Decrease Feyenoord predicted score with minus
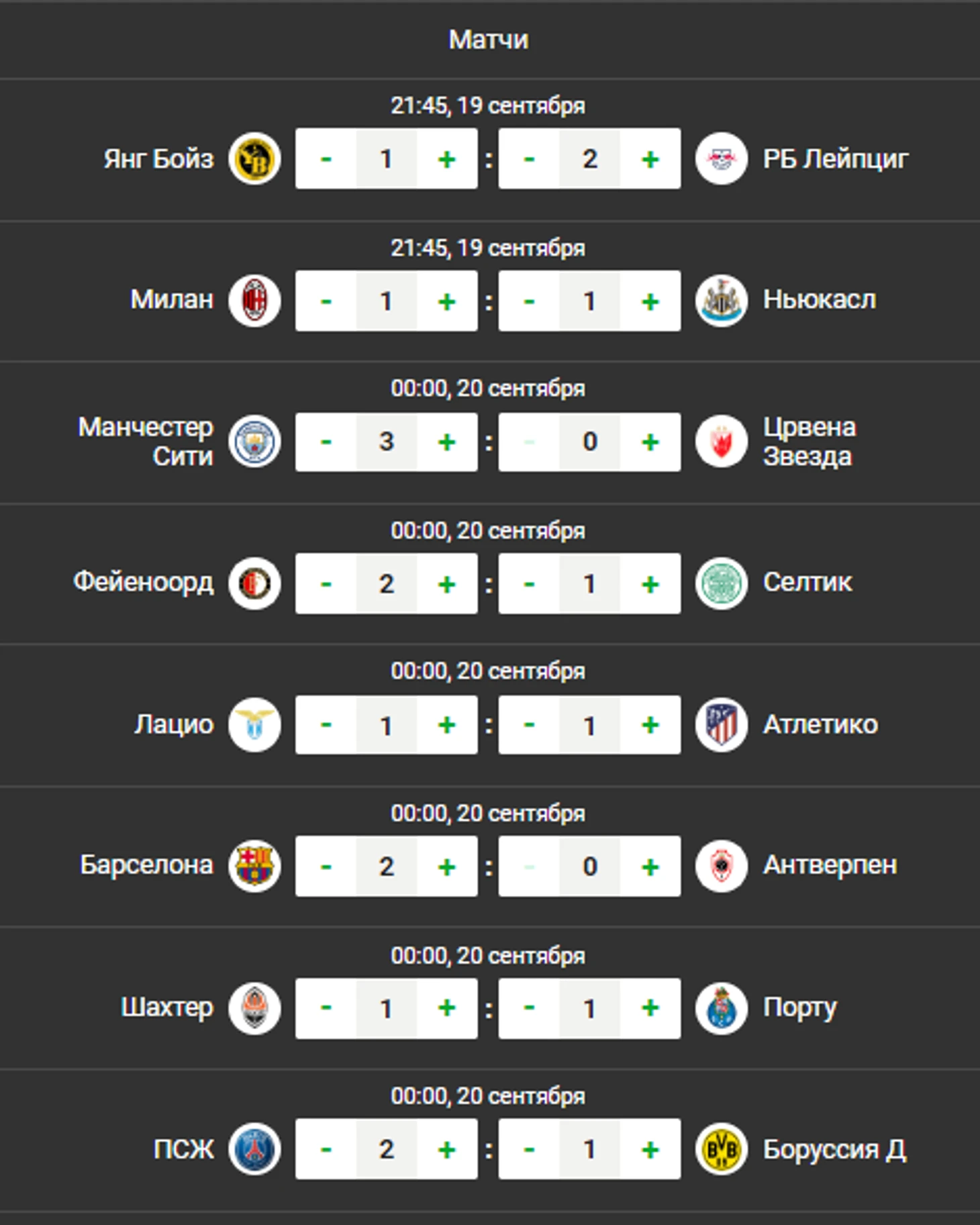 326,583
